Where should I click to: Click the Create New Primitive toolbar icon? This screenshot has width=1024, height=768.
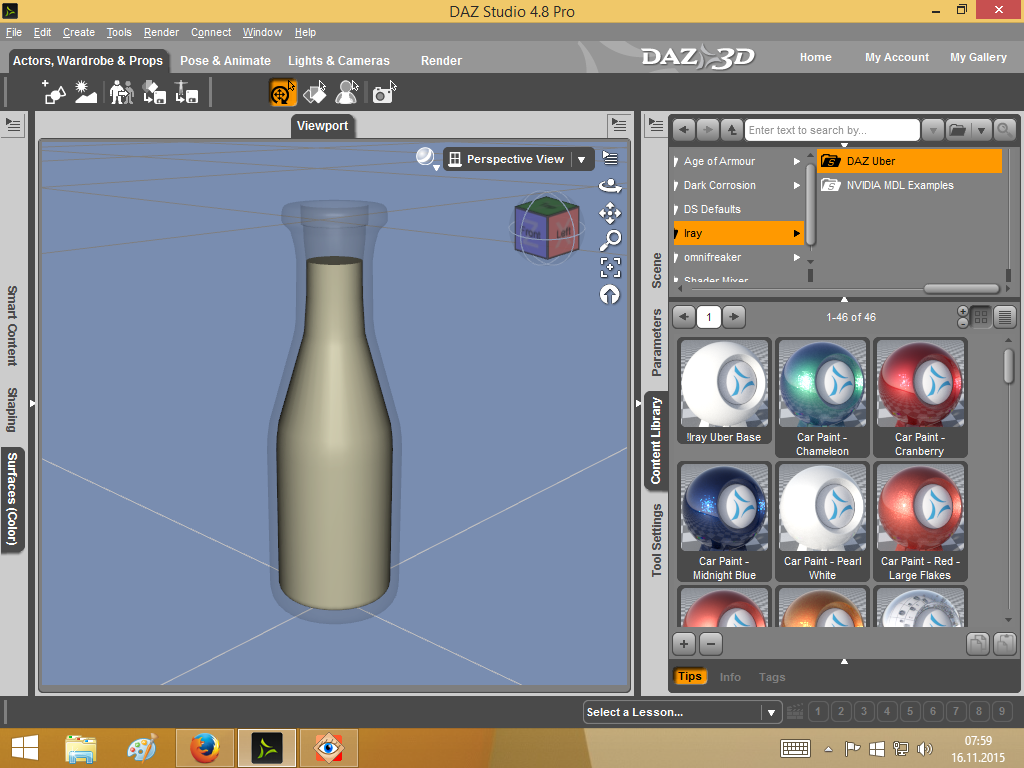tap(54, 92)
